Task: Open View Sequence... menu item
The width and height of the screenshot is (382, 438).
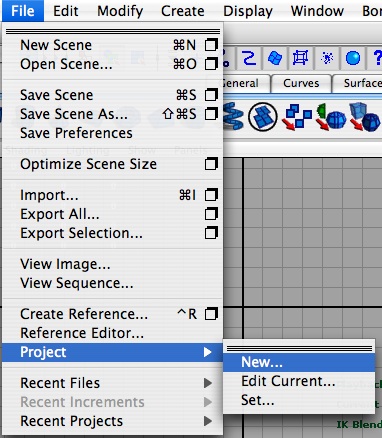Action: pyautogui.click(x=113, y=283)
